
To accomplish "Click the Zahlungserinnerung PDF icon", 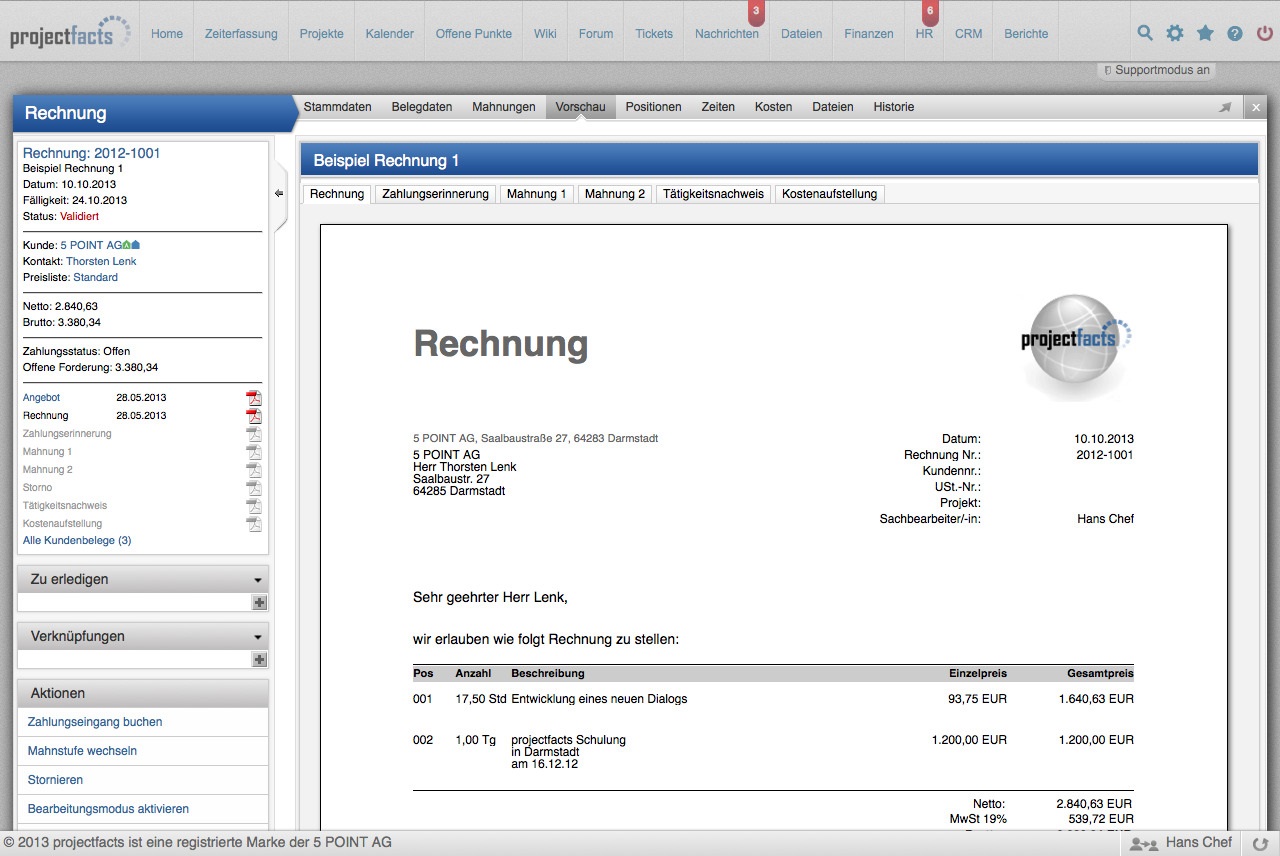I will (254, 434).
